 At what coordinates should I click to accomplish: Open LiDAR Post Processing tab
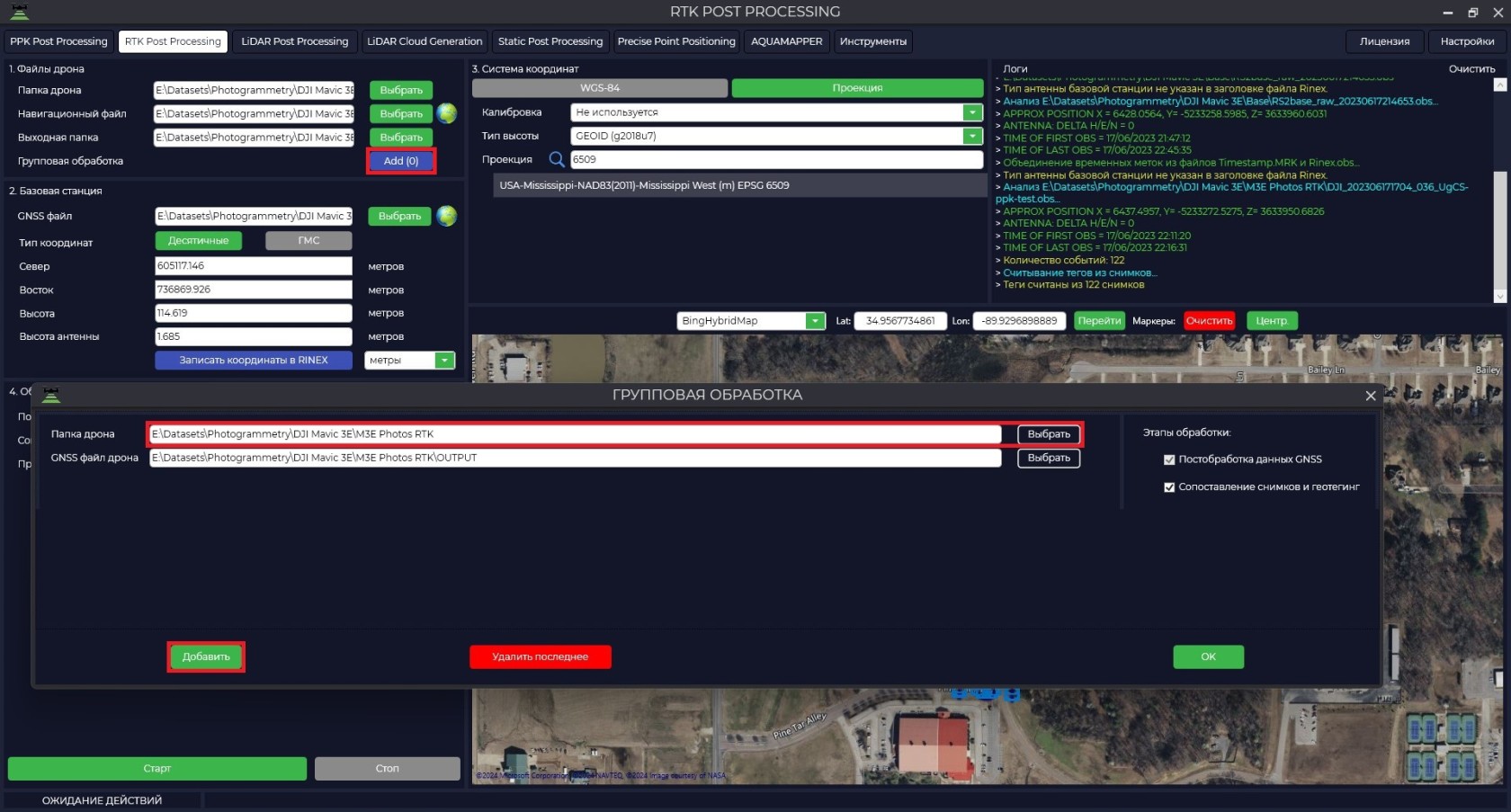pos(294,41)
